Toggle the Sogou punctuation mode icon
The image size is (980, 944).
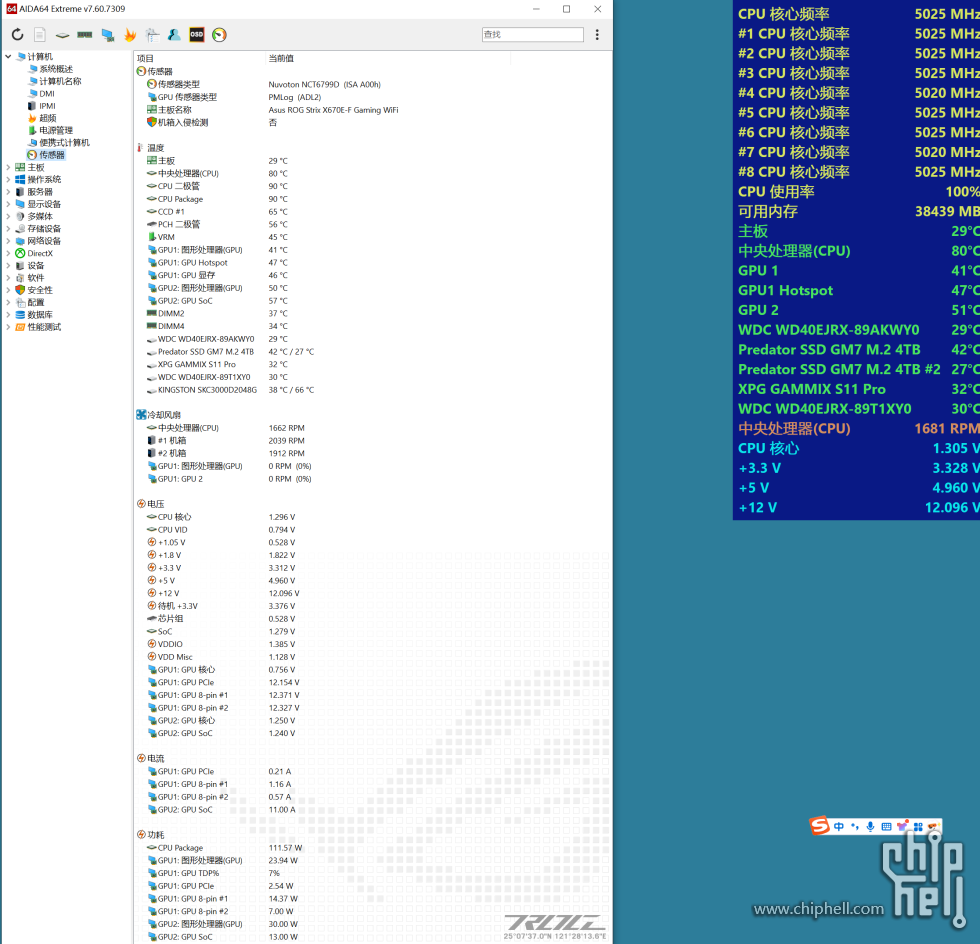click(x=854, y=826)
